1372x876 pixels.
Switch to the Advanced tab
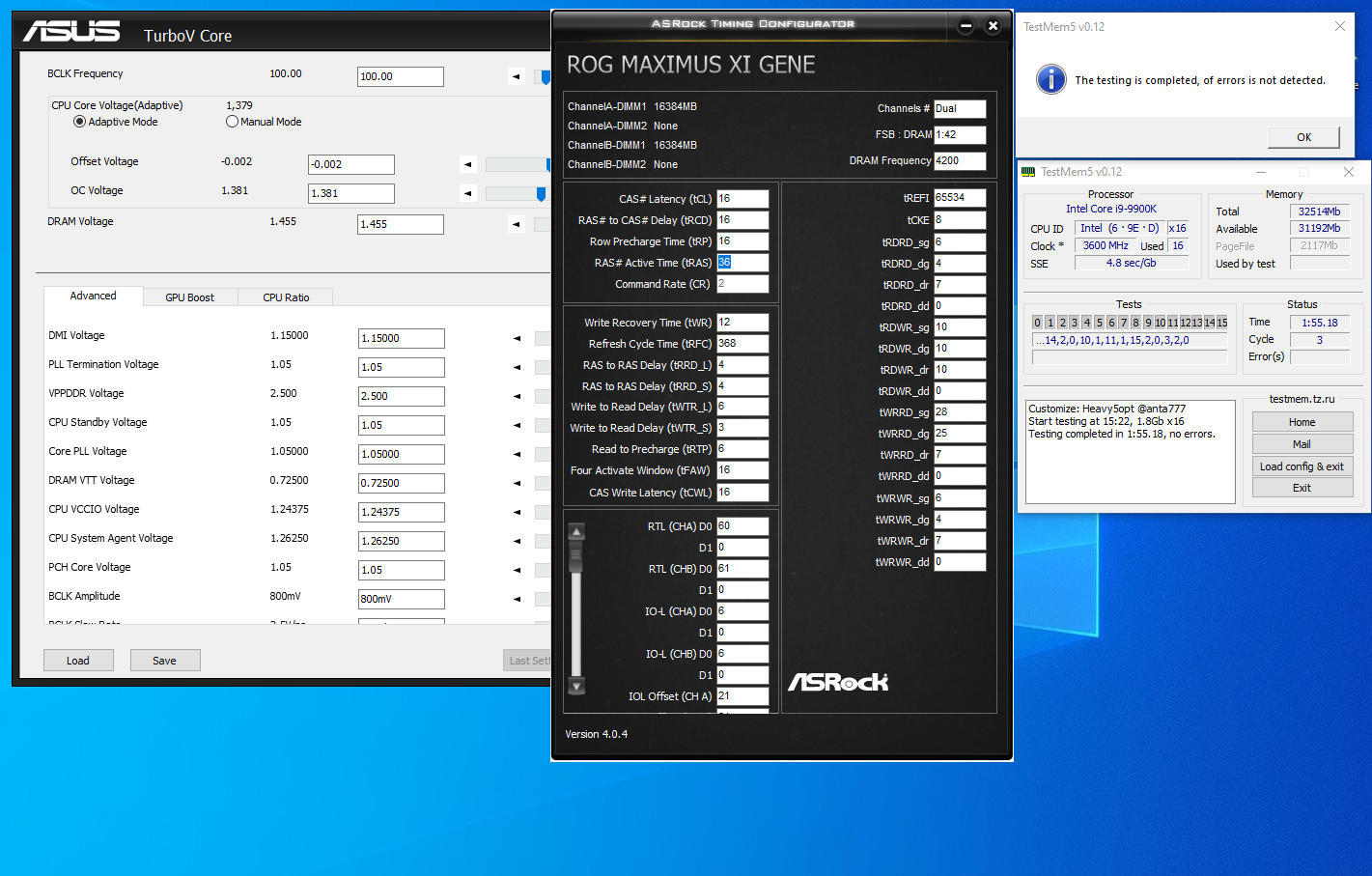[x=94, y=296]
